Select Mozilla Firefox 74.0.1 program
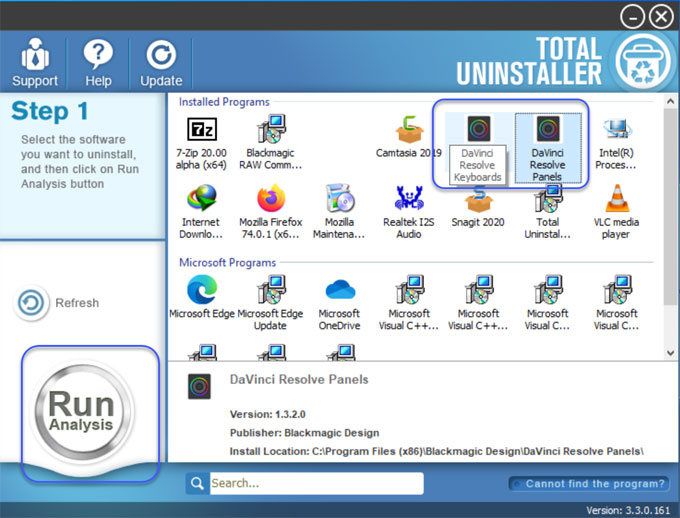 point(271,212)
